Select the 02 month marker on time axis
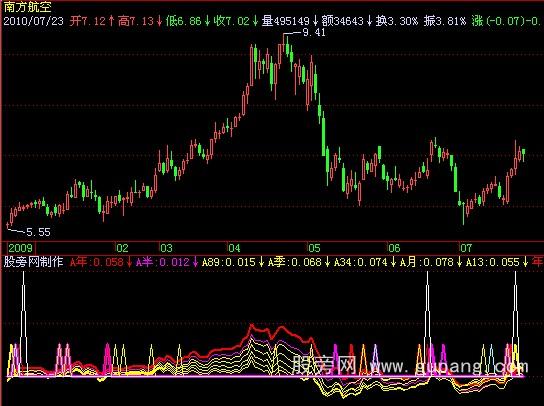 (x=122, y=248)
